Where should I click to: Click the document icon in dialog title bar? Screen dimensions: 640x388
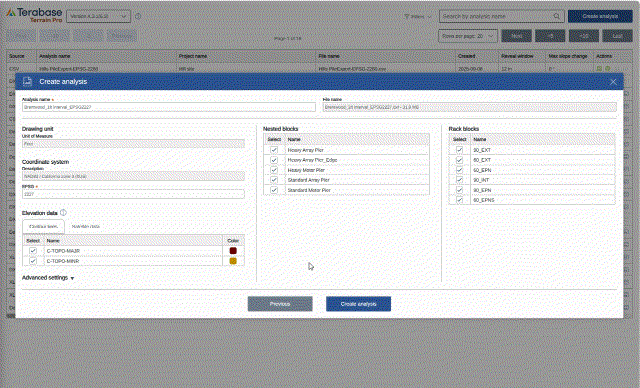[27, 81]
